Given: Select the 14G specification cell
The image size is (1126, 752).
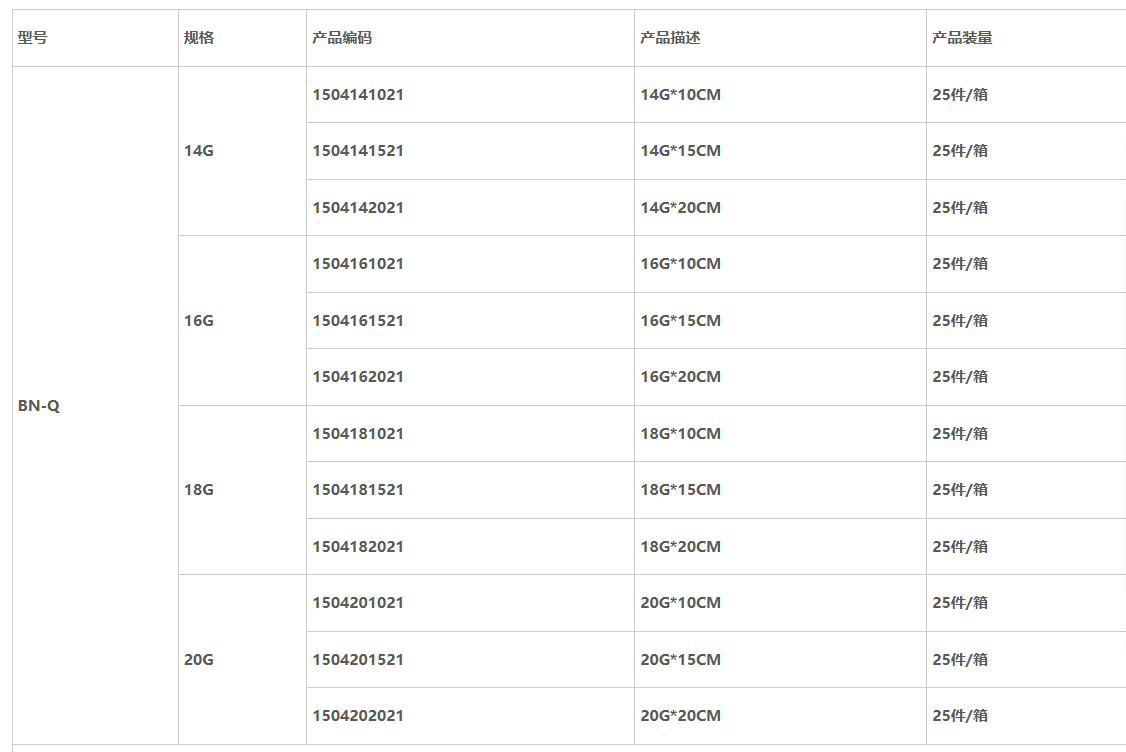Looking at the screenshot, I should 199,151.
